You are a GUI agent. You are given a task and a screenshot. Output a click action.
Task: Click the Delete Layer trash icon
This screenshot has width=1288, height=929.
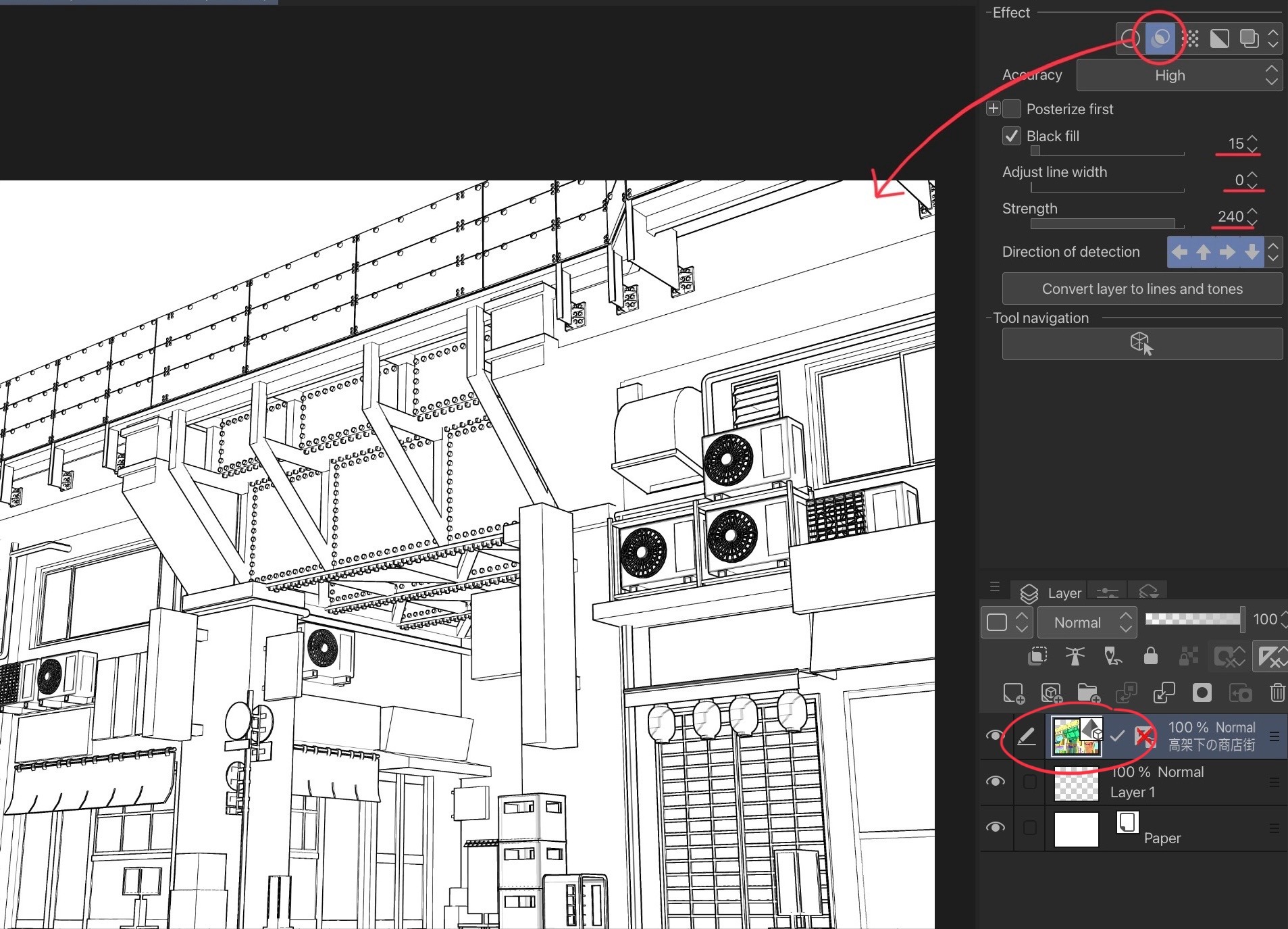point(1277,693)
